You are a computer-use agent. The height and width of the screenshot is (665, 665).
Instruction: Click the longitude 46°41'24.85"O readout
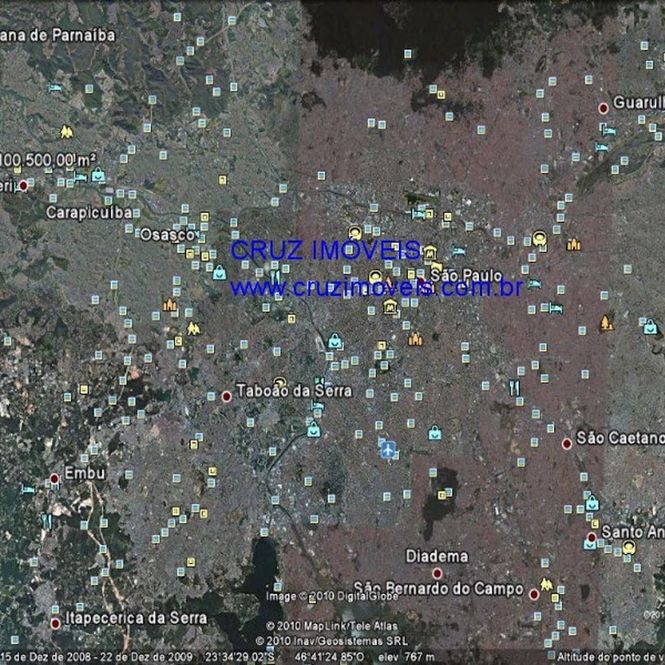pos(329,657)
